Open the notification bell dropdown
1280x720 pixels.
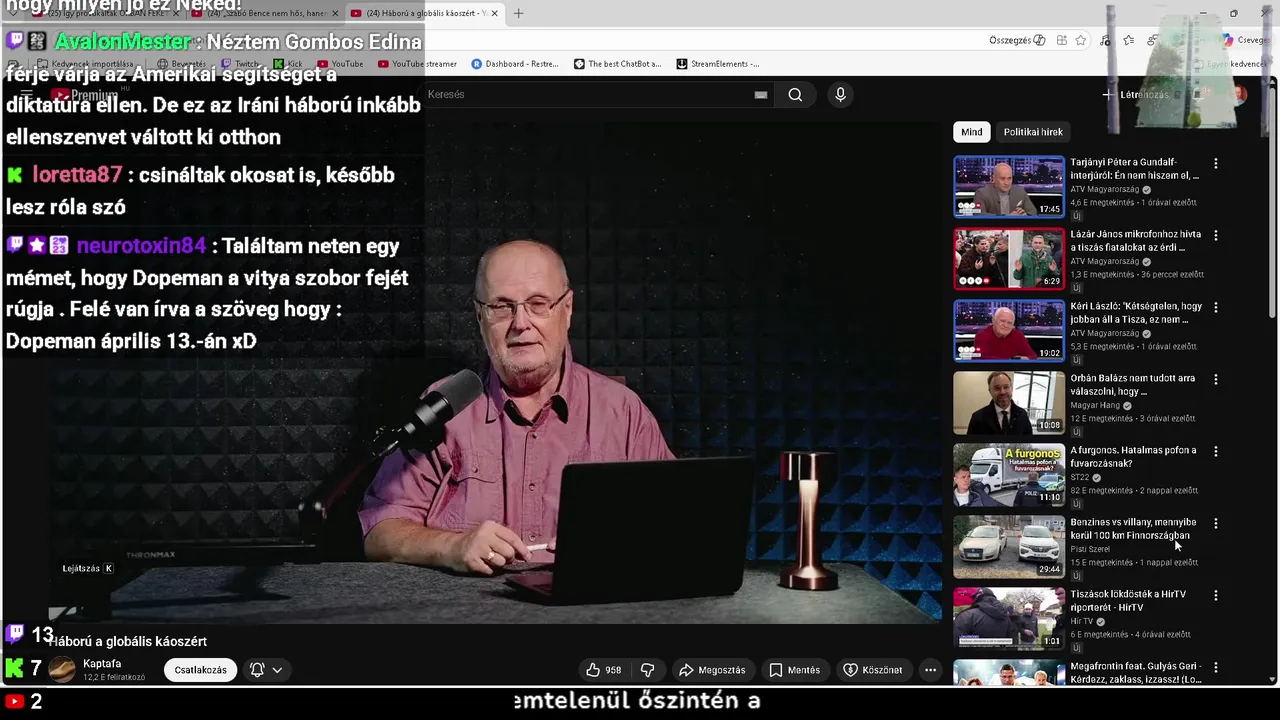coord(266,670)
